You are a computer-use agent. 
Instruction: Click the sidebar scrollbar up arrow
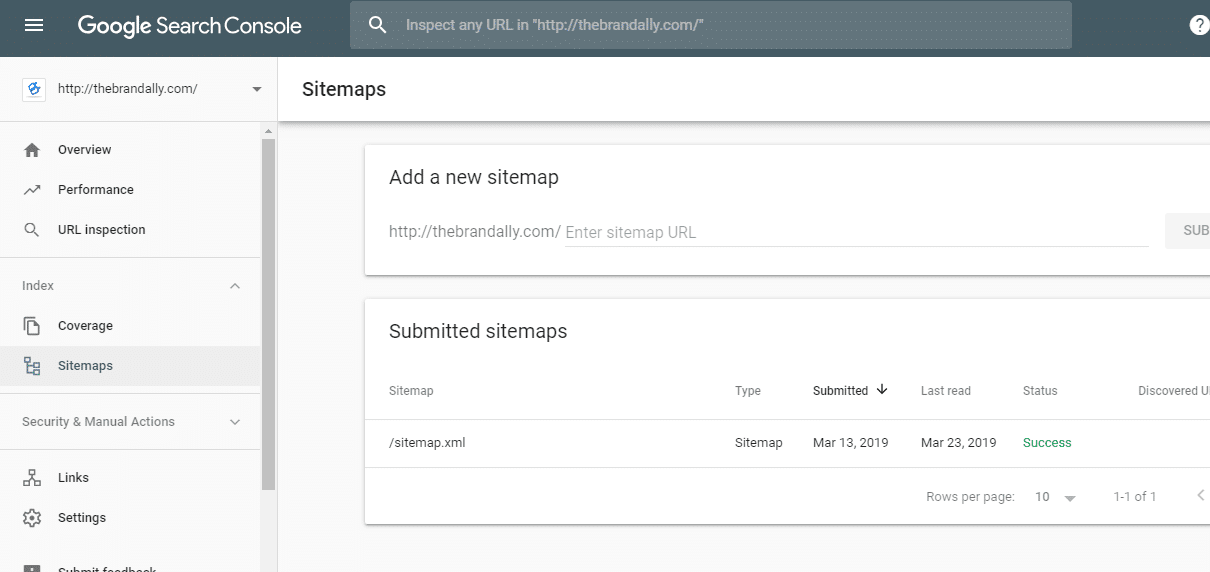pos(268,130)
